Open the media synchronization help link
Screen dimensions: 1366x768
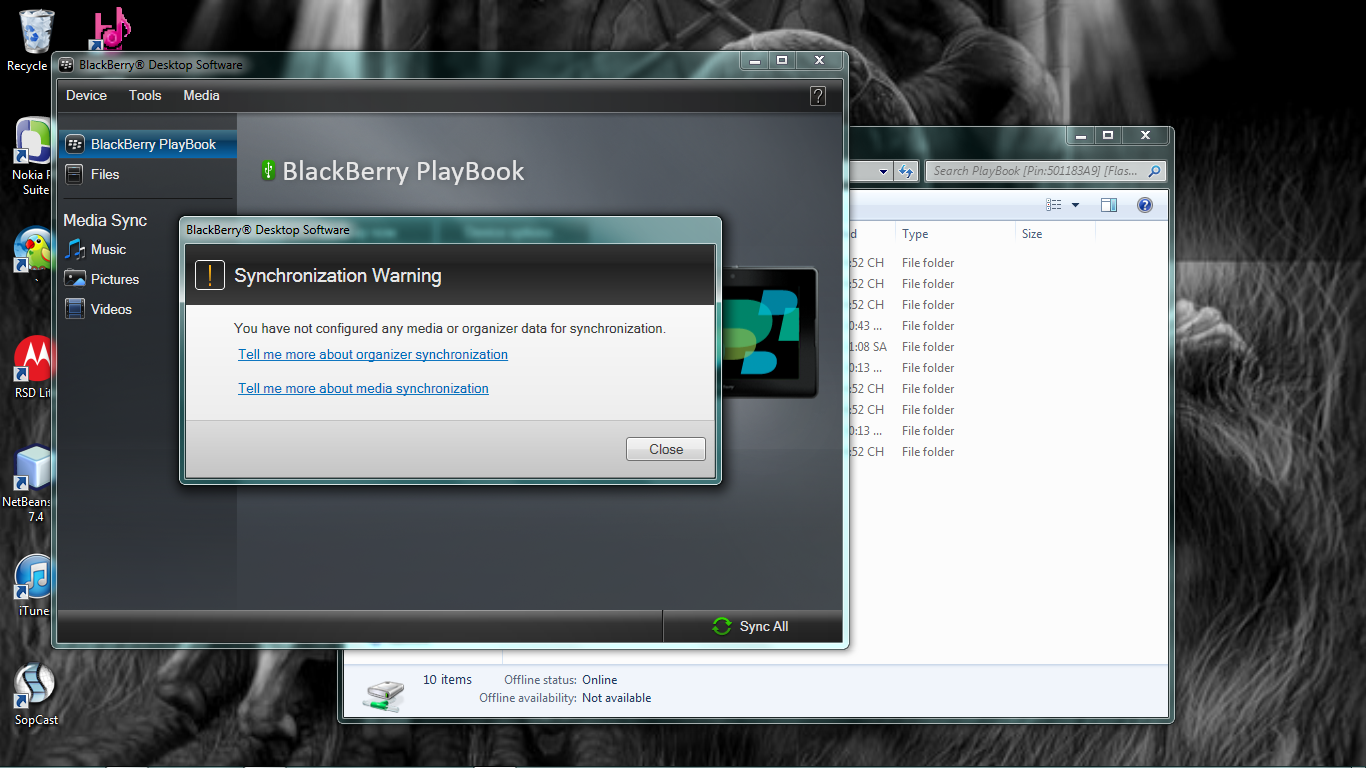click(x=363, y=388)
